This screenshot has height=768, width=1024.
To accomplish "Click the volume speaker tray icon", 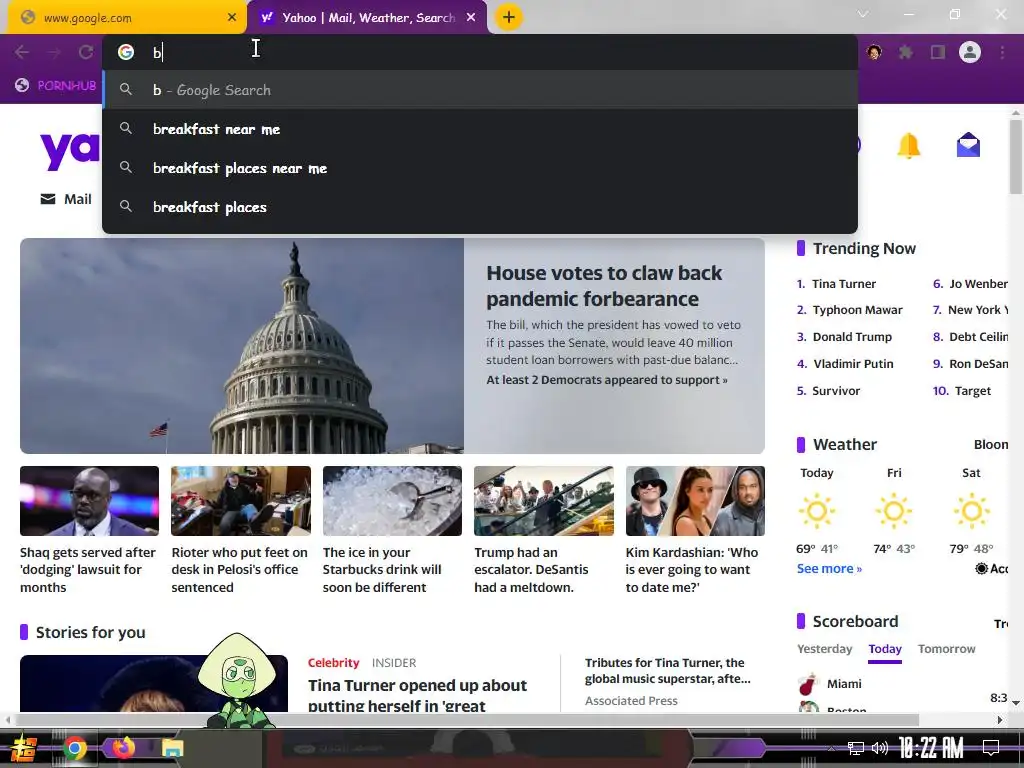I will tap(880, 748).
